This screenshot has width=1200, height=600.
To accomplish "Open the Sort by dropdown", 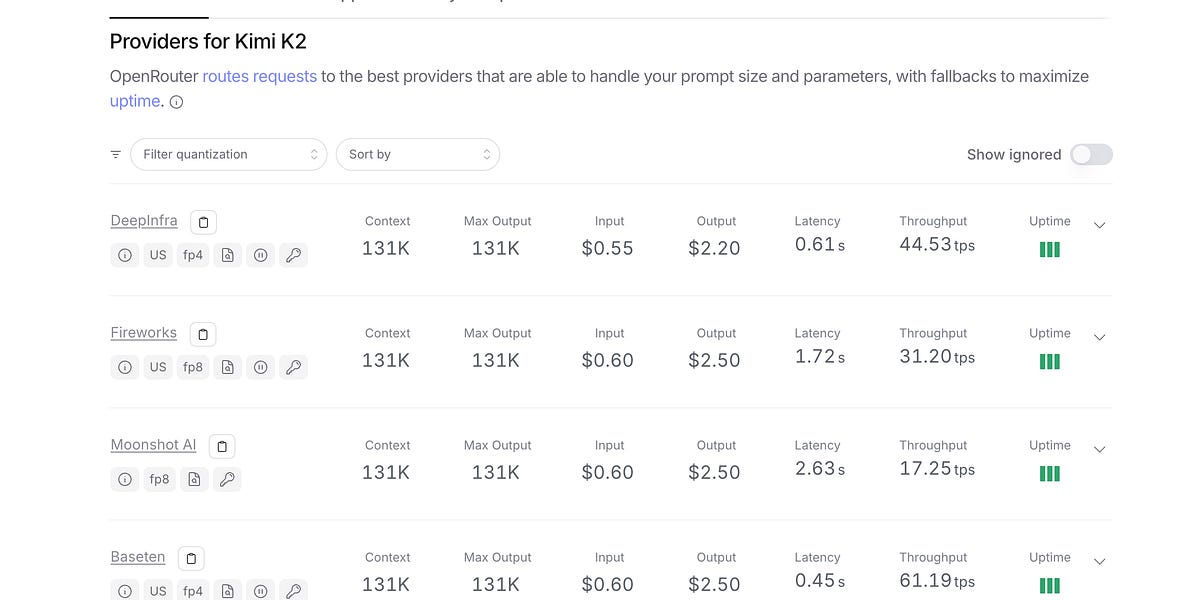I will (417, 154).
